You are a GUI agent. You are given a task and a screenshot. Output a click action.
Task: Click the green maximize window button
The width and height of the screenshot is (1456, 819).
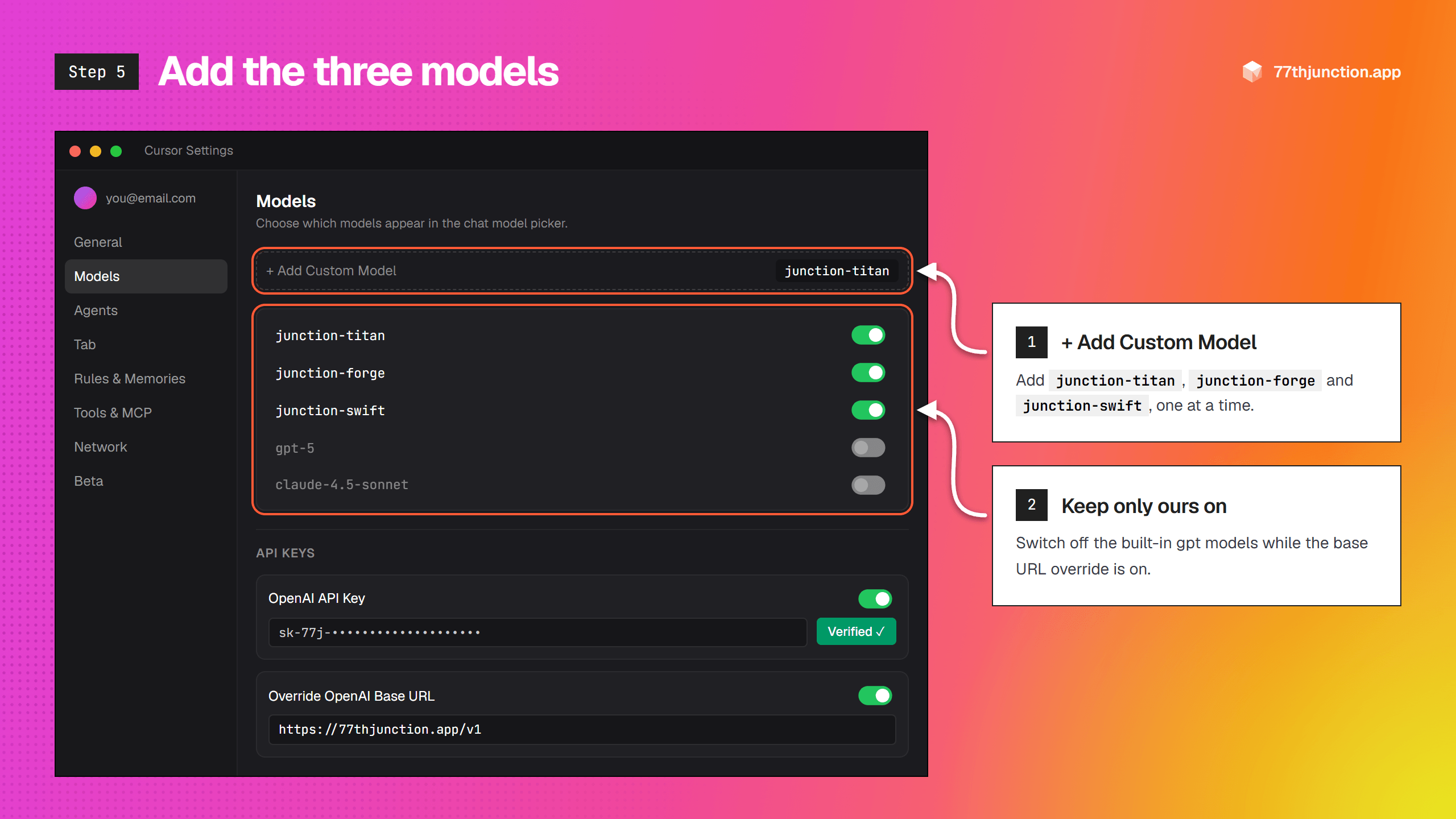(116, 151)
